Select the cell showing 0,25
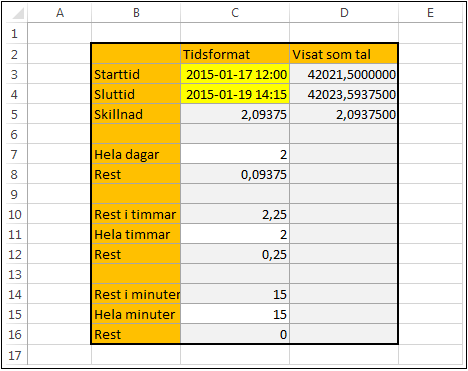Screen dimensions: 468x371 (235, 254)
